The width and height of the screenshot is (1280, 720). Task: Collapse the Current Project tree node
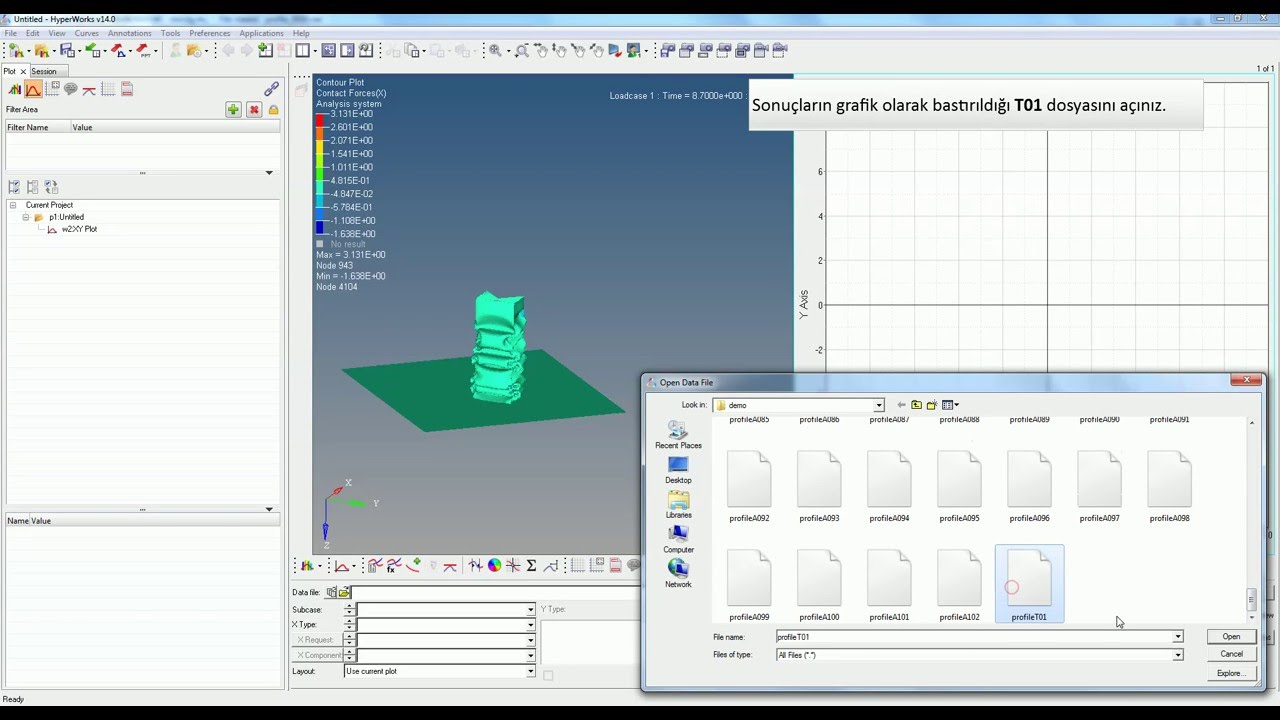click(x=13, y=205)
